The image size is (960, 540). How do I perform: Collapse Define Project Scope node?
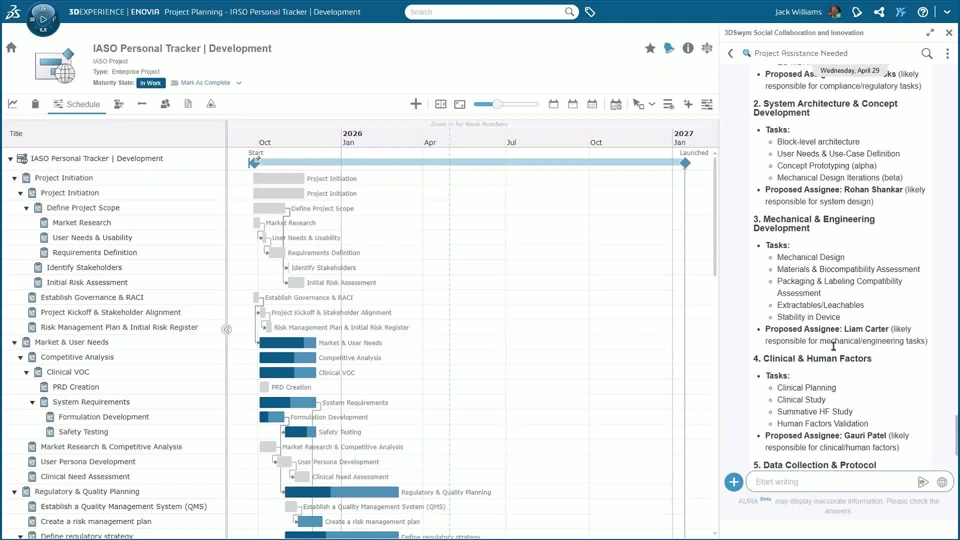point(26,208)
